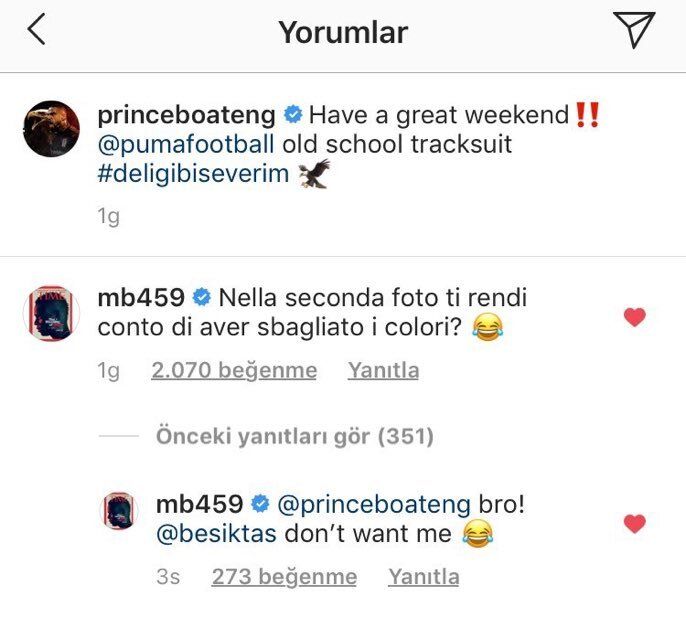Tap the paper plane share icon

click(634, 30)
